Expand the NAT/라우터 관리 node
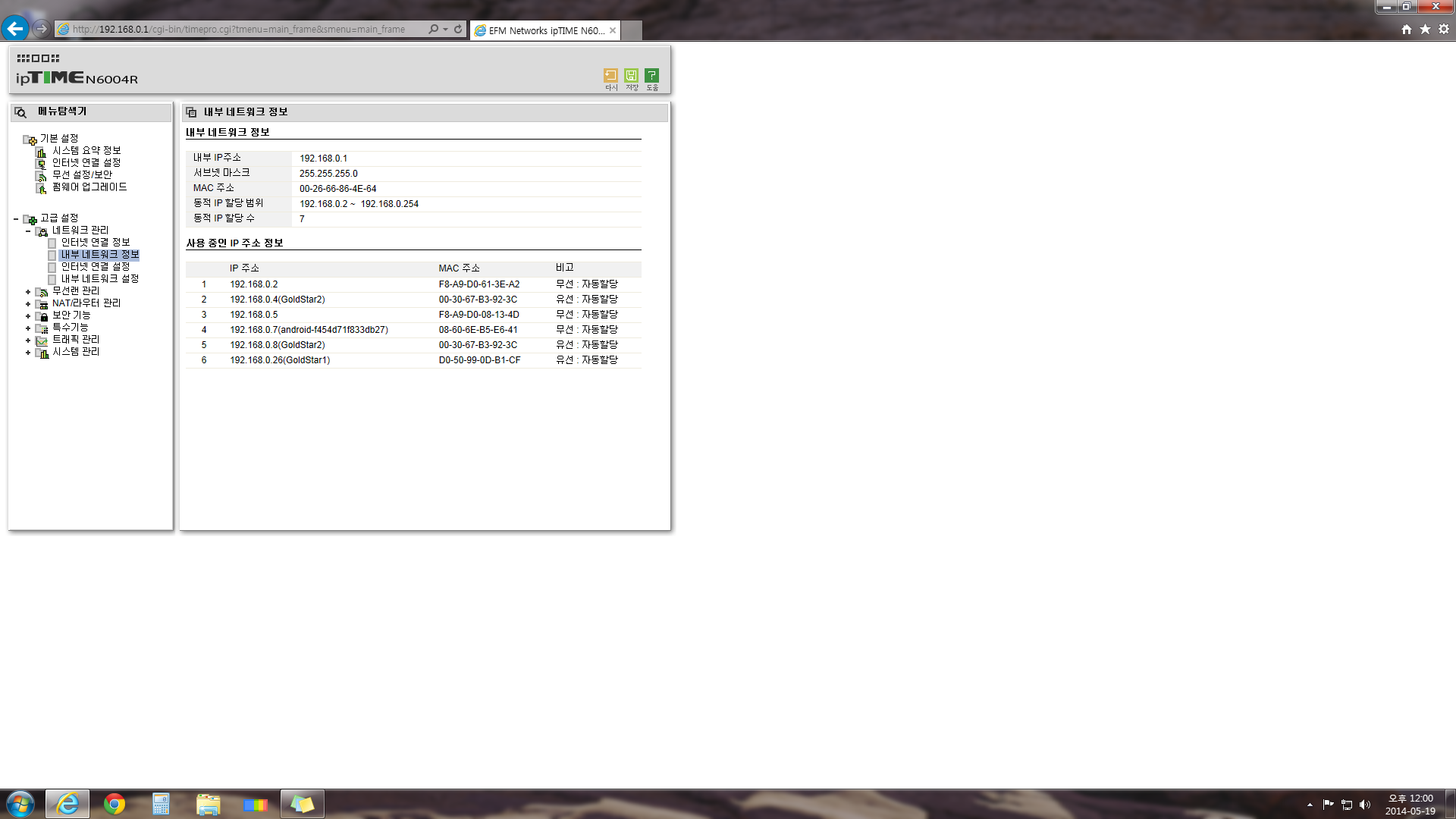 pyautogui.click(x=28, y=304)
